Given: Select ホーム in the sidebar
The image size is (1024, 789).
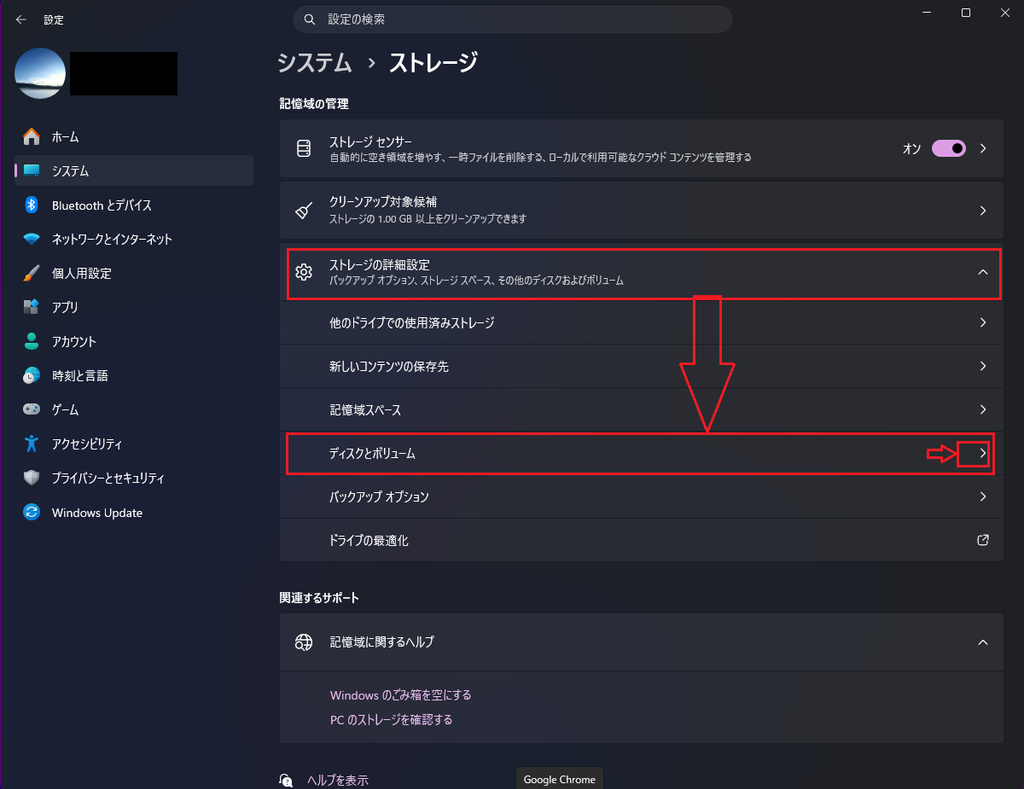Looking at the screenshot, I should click(x=134, y=137).
